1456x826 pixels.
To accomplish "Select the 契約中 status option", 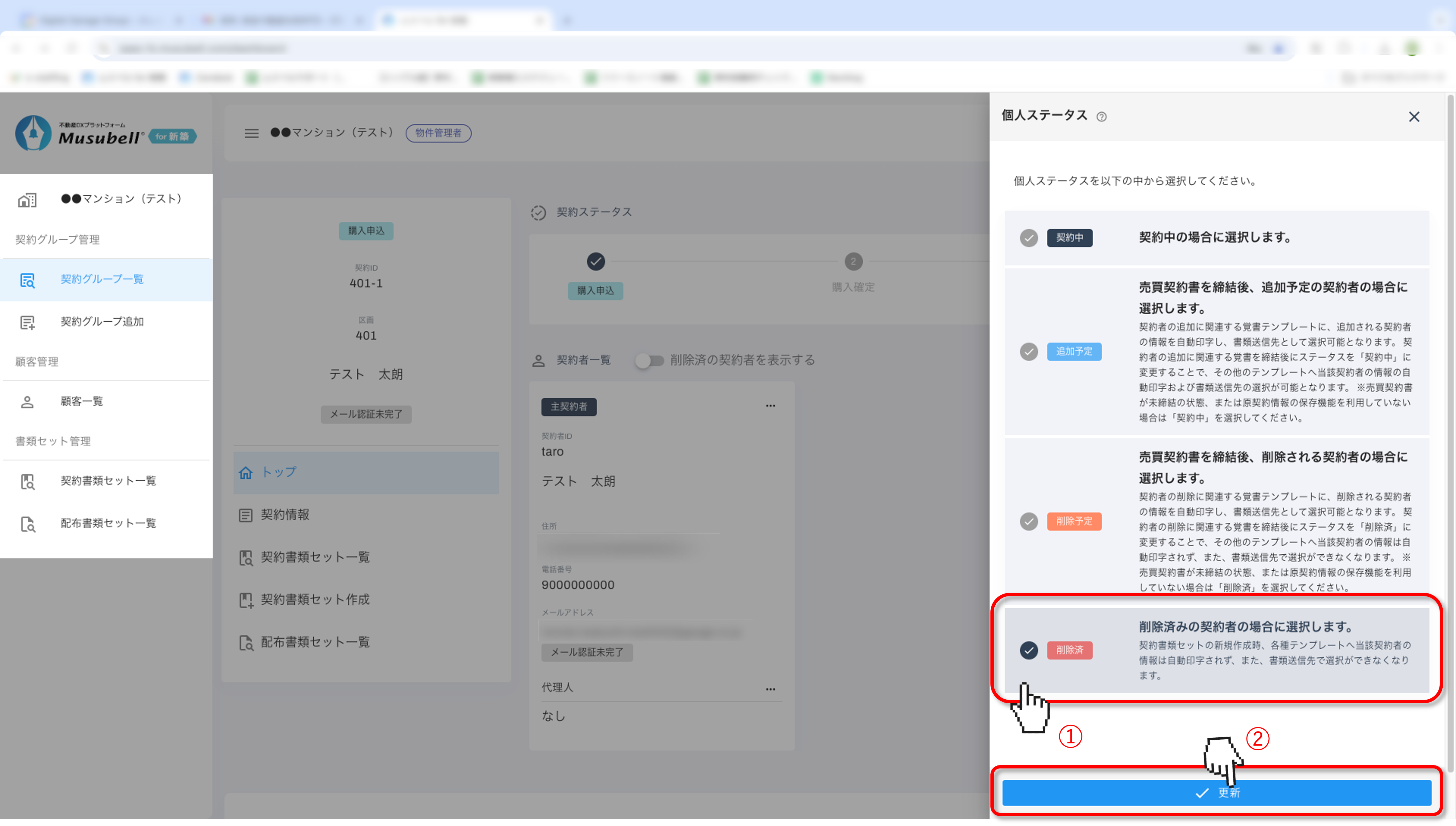I will pyautogui.click(x=1028, y=238).
